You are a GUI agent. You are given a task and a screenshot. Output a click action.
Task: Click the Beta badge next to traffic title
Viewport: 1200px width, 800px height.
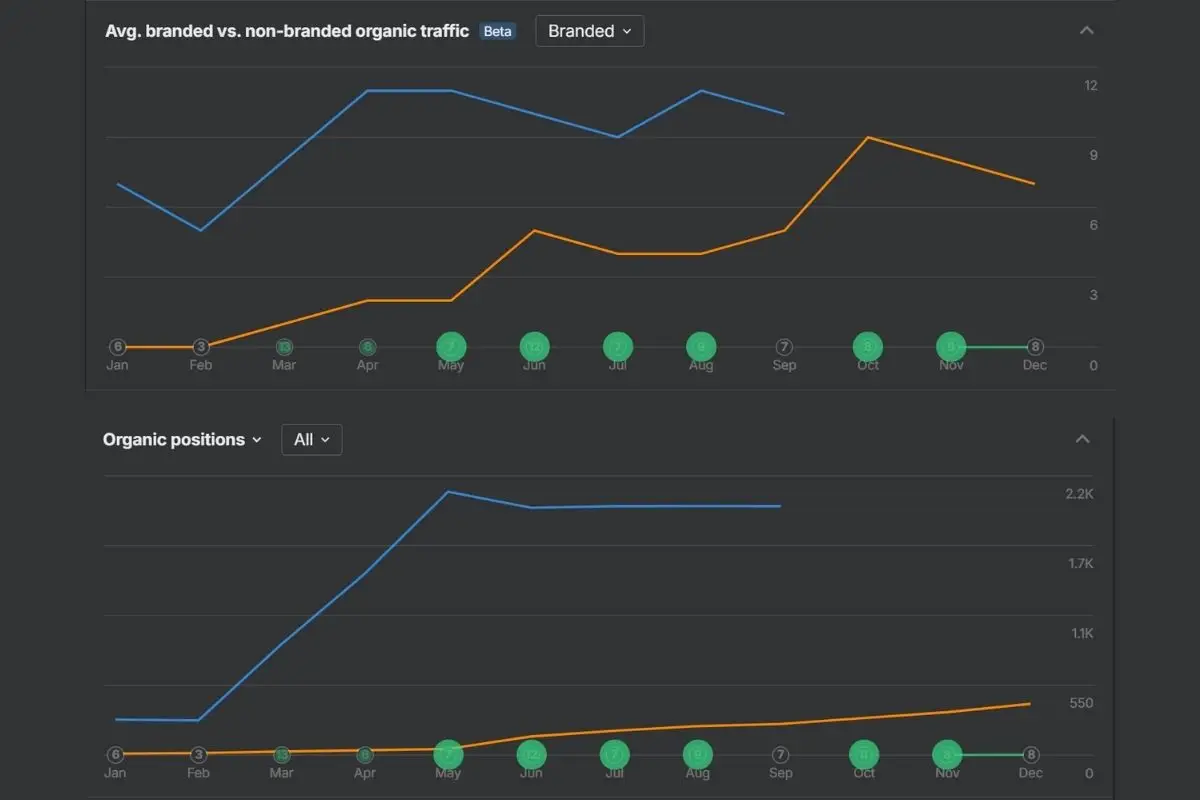coord(498,31)
